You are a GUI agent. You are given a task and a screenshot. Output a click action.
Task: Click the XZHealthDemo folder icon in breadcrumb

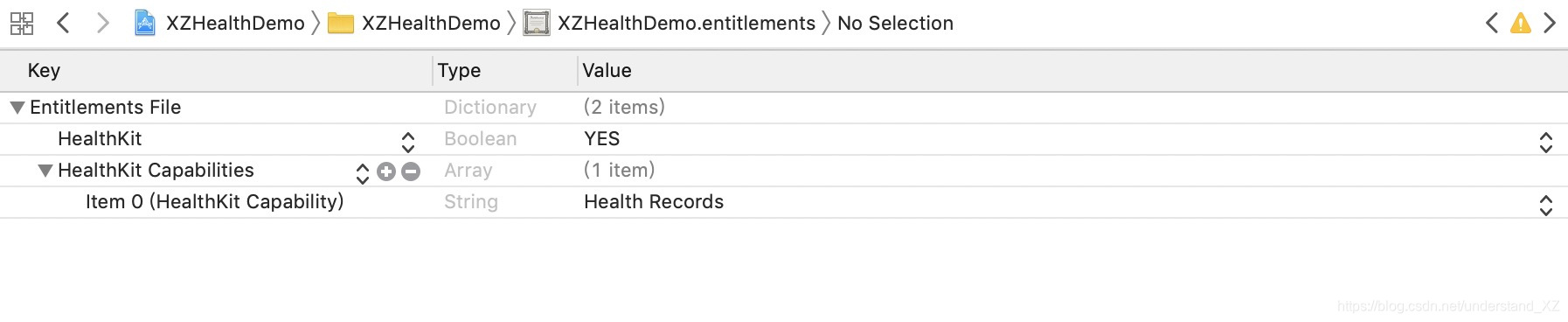click(x=341, y=24)
